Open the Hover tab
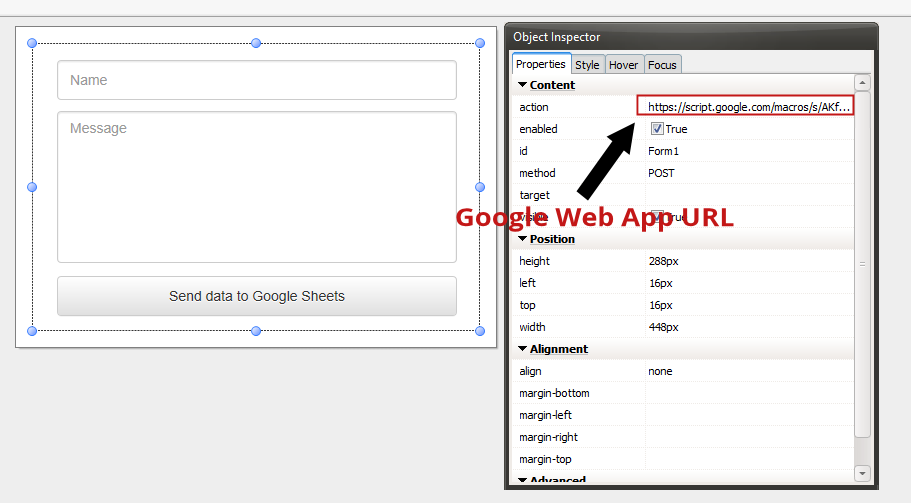 (x=623, y=64)
